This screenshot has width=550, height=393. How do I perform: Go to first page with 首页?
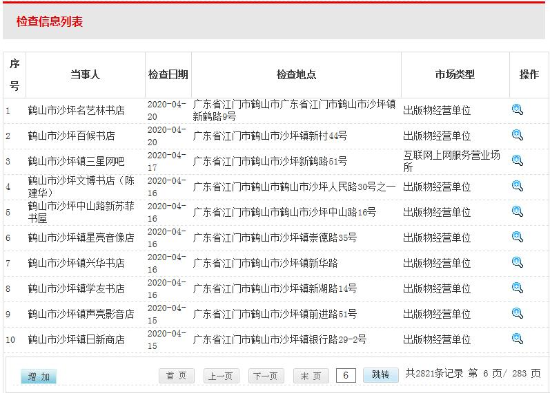[176, 376]
